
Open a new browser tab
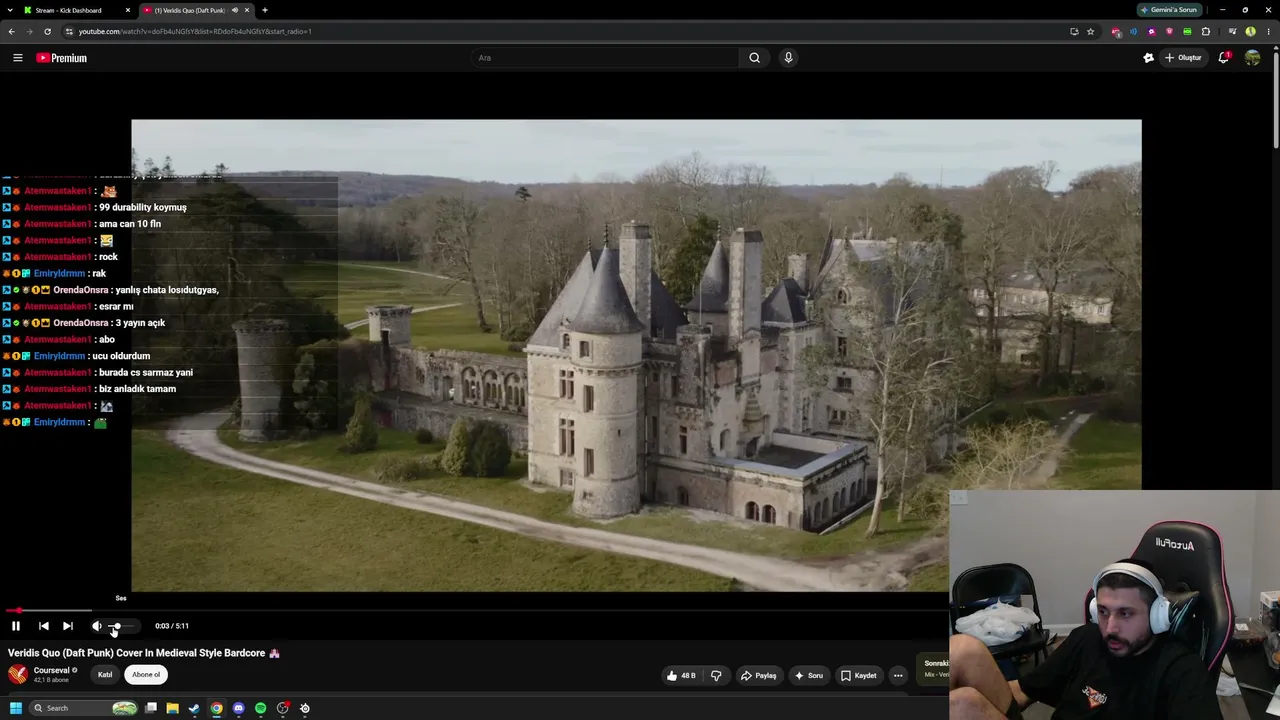(265, 10)
